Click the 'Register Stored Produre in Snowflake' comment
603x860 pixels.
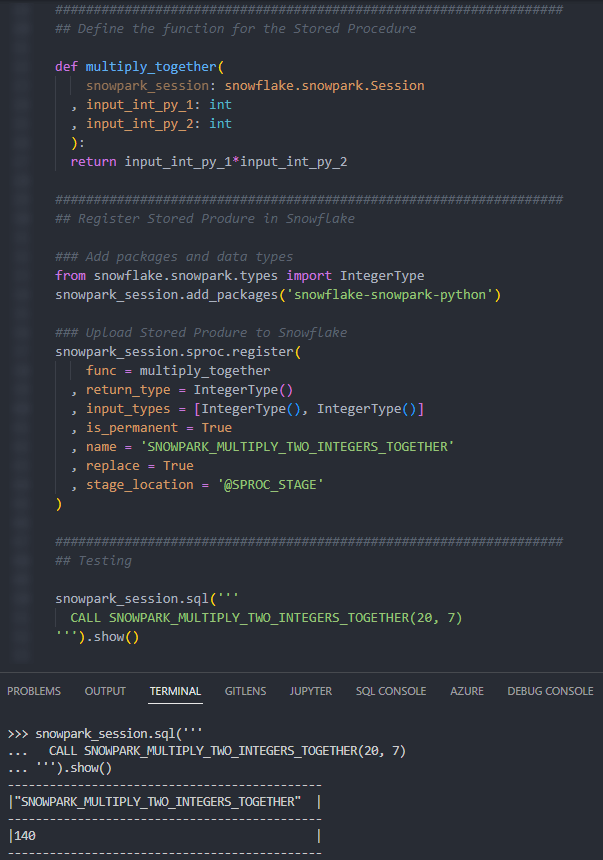coord(205,218)
